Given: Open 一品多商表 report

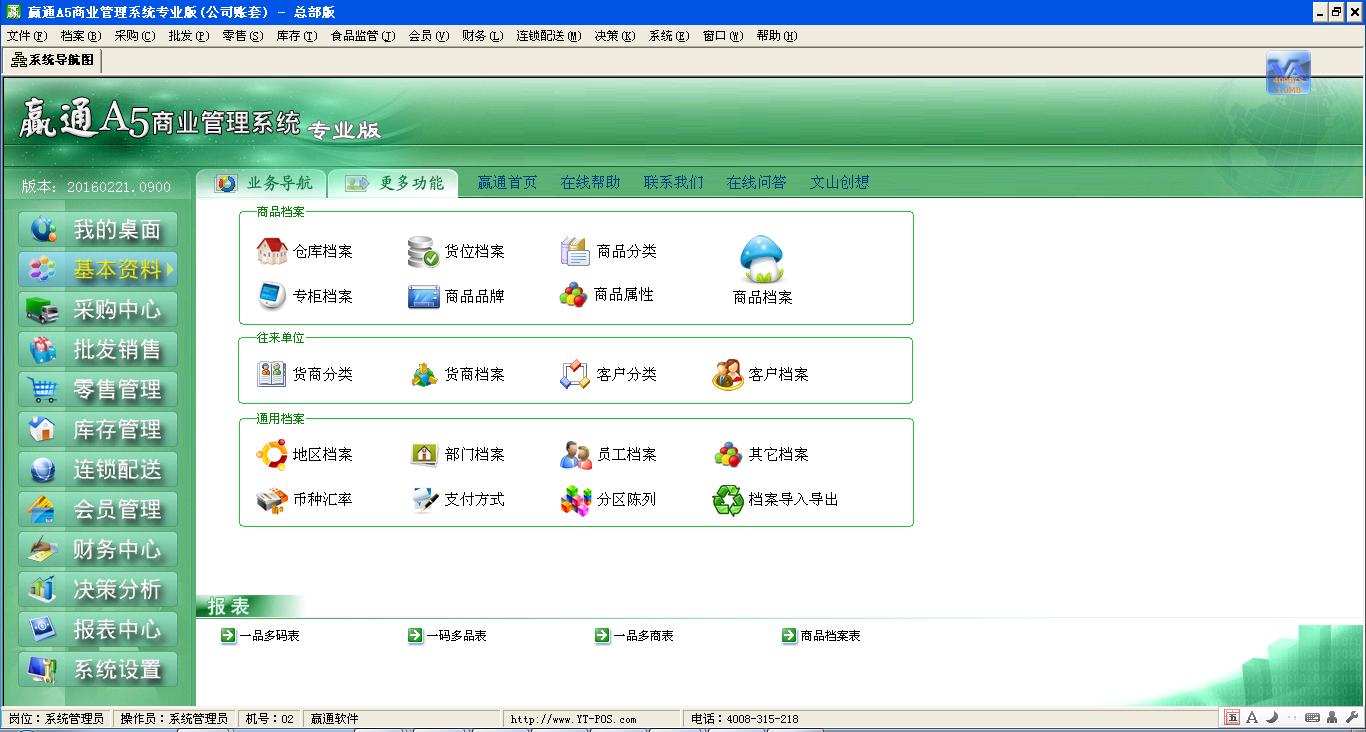Looking at the screenshot, I should point(634,636).
